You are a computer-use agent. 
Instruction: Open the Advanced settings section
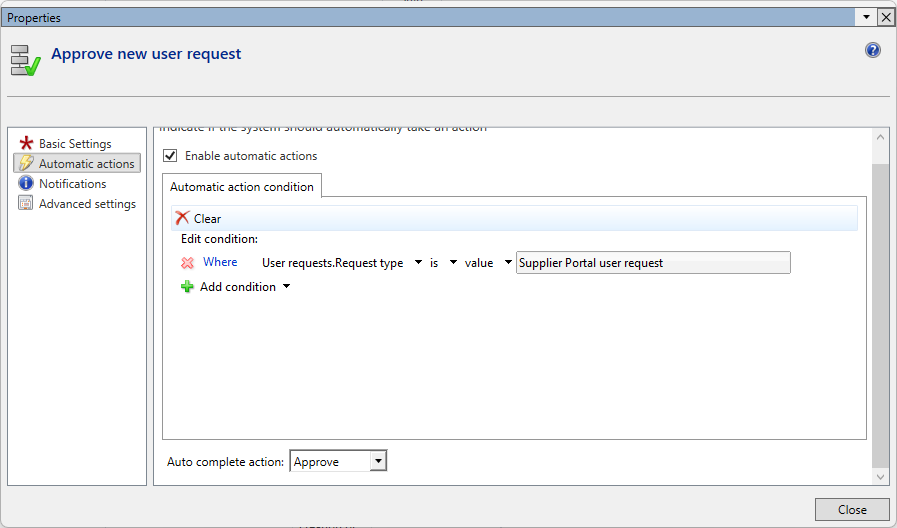click(88, 204)
